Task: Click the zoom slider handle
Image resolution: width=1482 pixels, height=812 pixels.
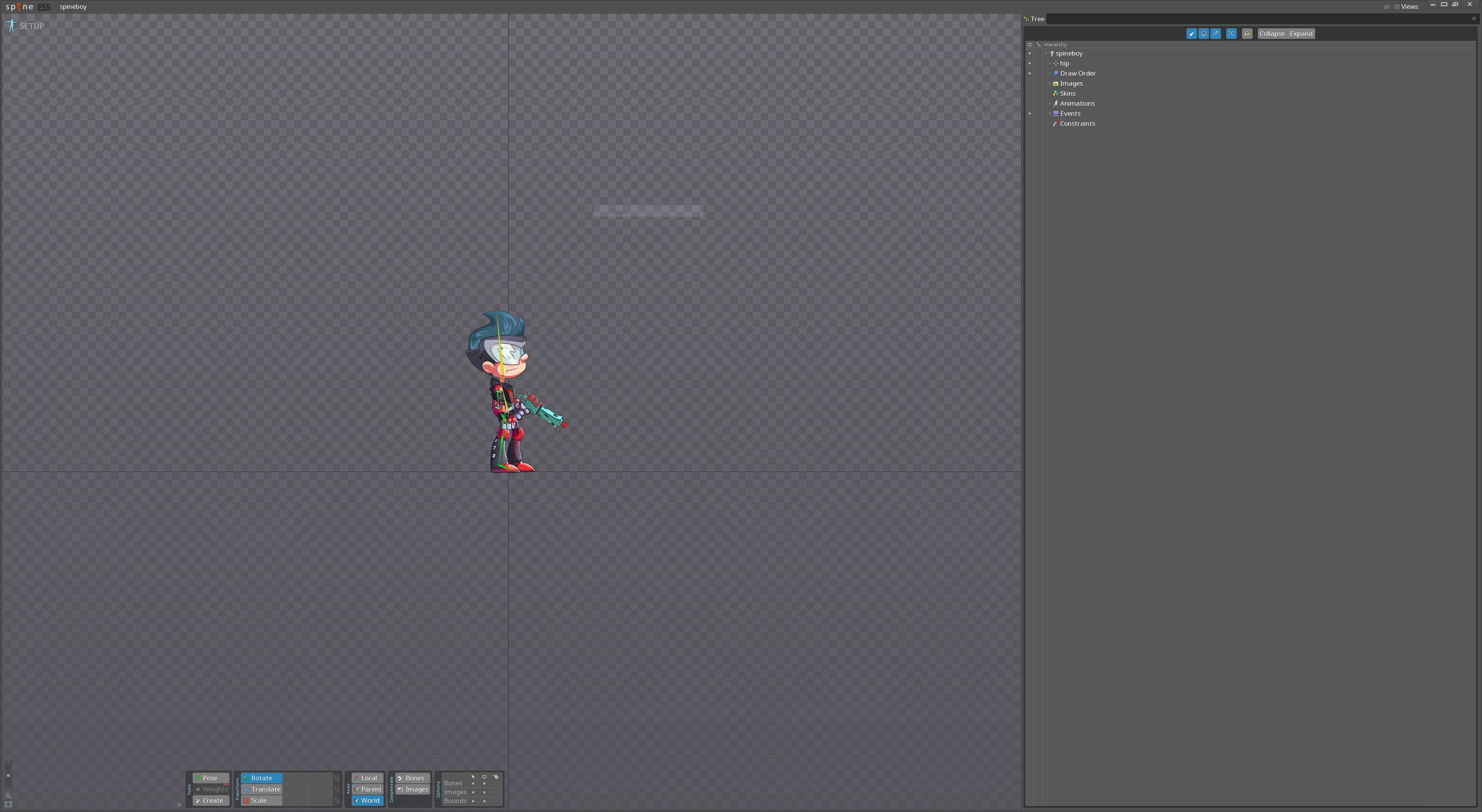Action: pos(8,775)
